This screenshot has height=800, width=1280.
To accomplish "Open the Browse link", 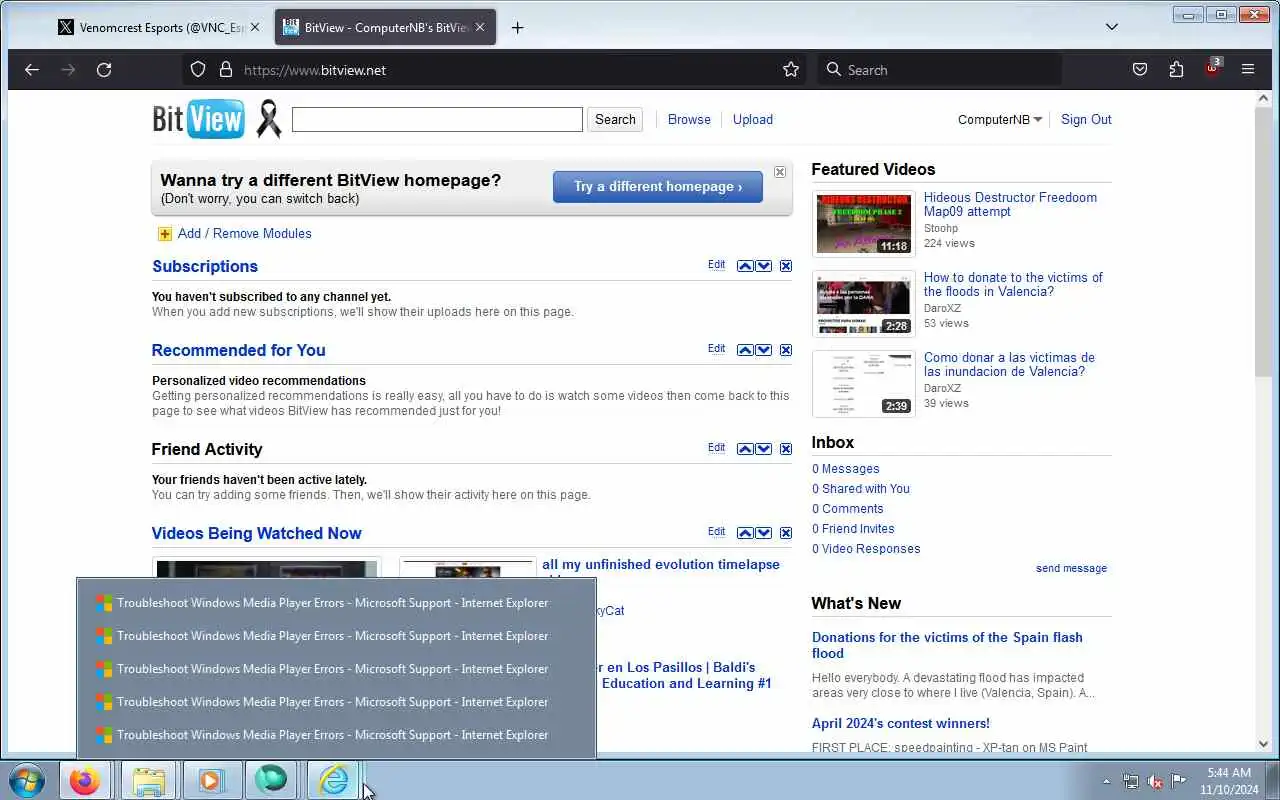I will [x=689, y=119].
